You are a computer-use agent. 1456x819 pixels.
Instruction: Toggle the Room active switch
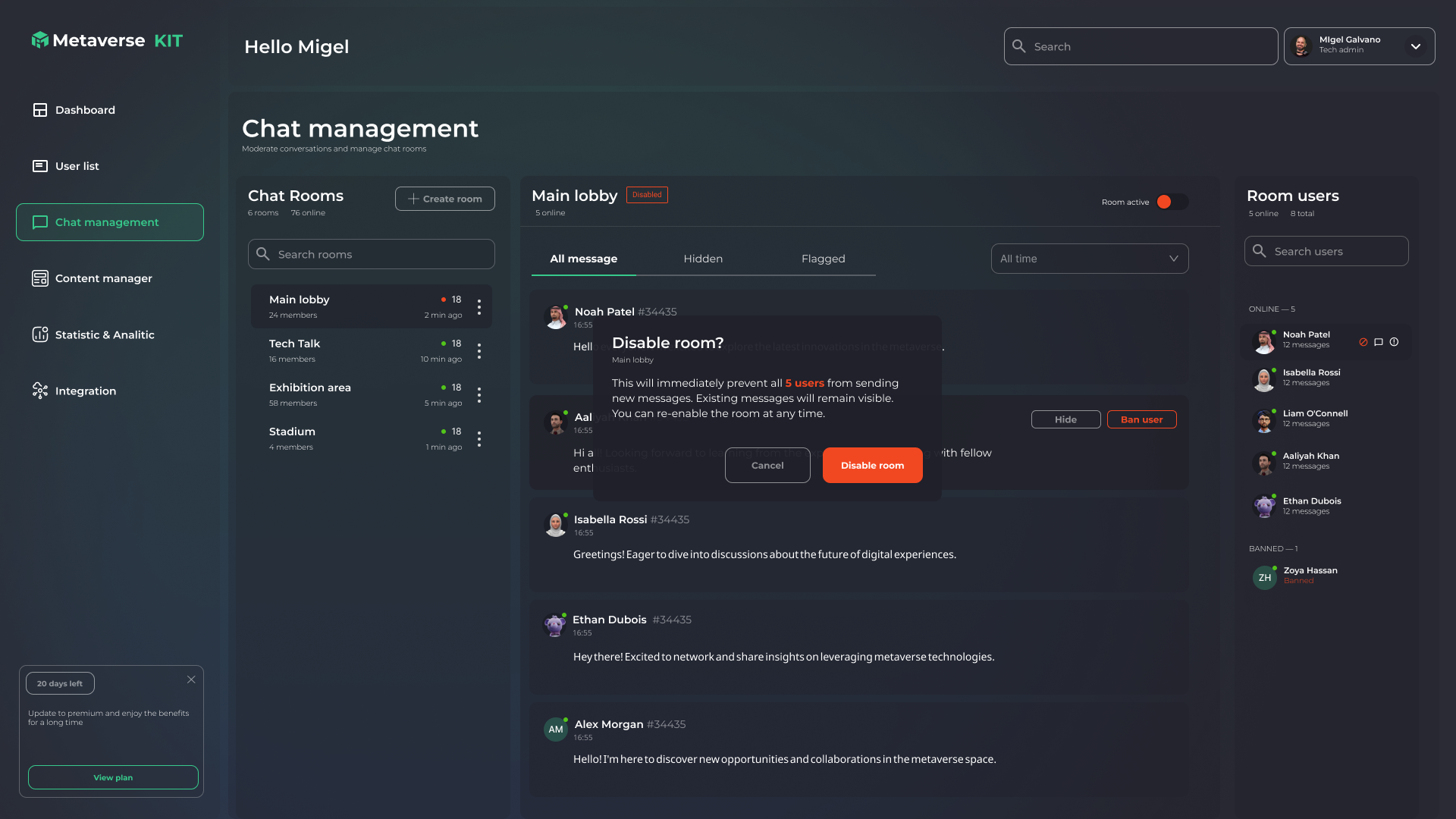tap(1172, 202)
